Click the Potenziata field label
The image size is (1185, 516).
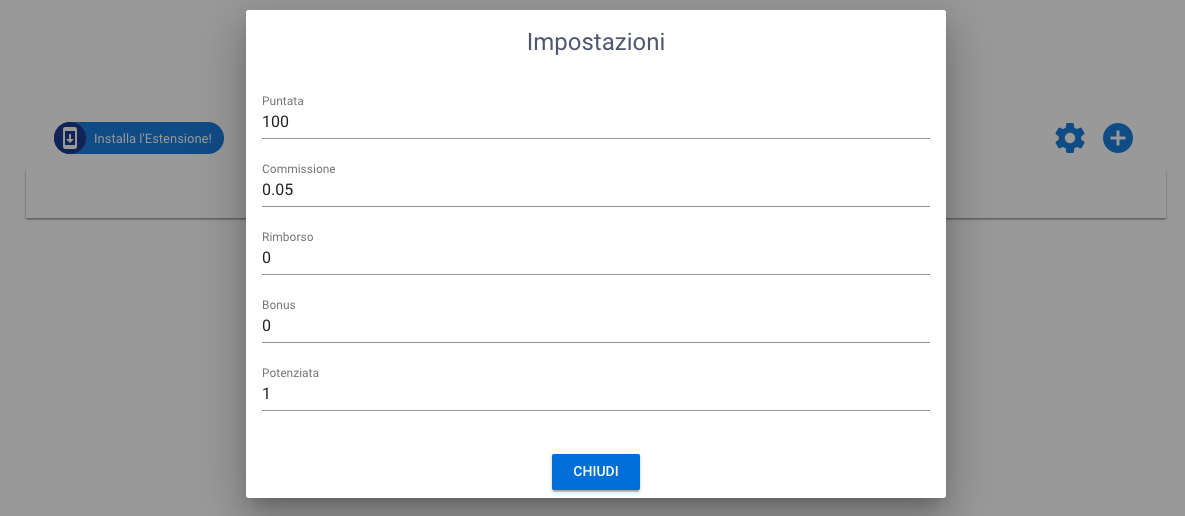click(290, 373)
